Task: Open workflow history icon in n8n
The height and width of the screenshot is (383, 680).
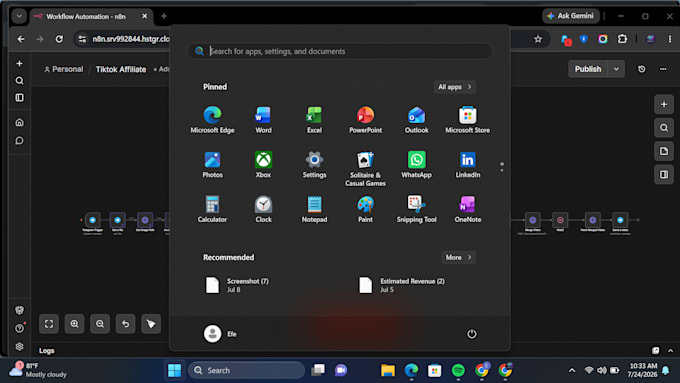Action: (x=641, y=69)
